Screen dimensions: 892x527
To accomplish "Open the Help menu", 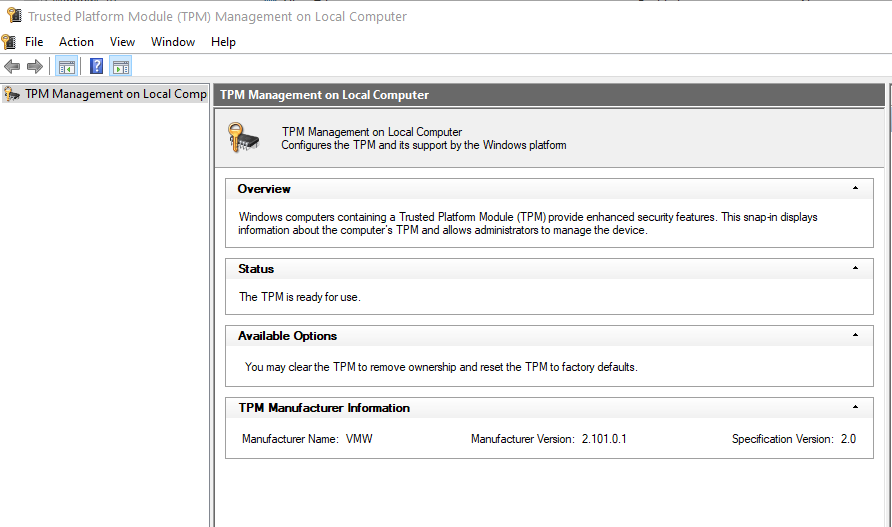I will (x=223, y=42).
